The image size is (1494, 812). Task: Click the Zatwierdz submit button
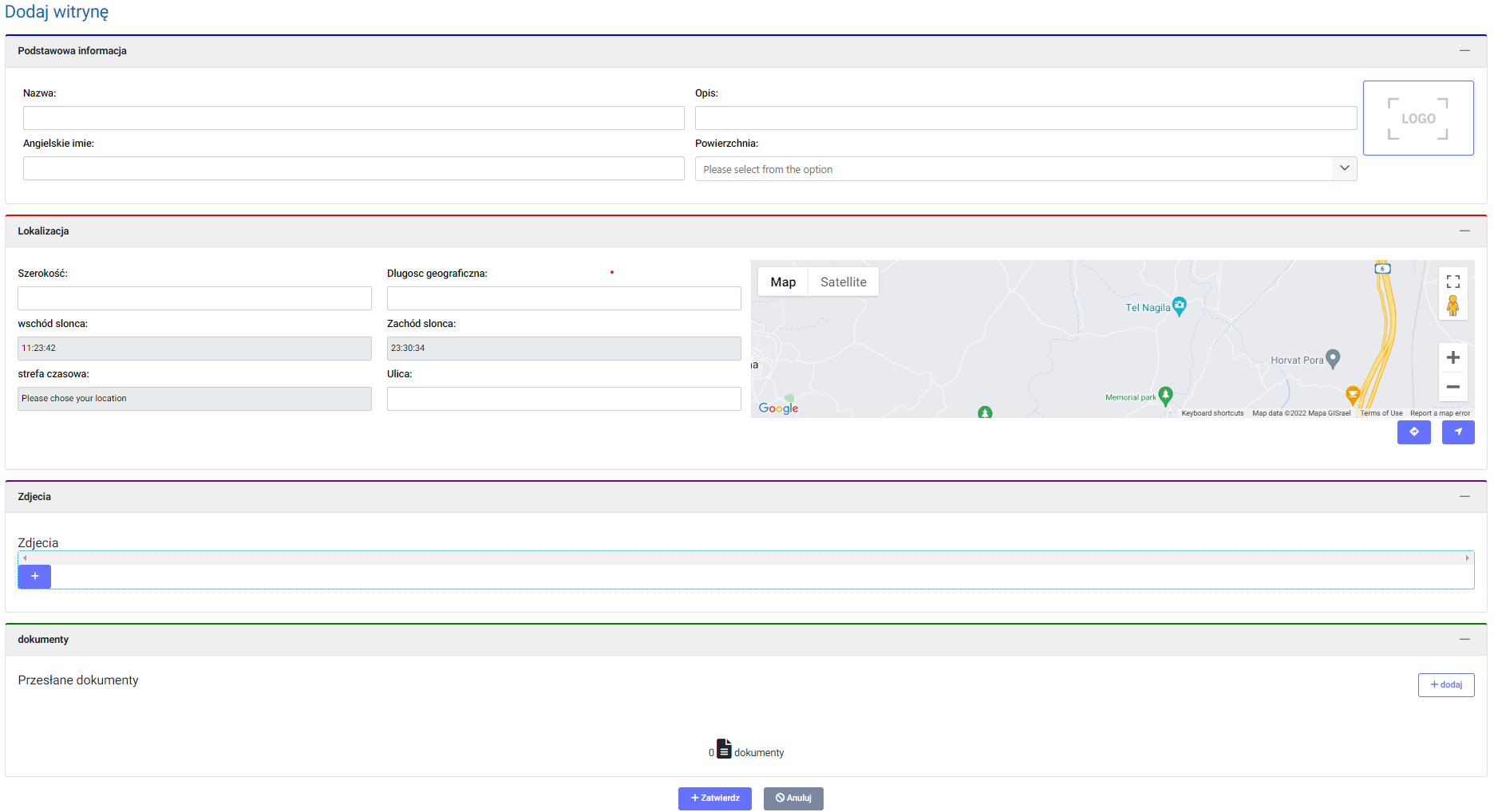click(714, 798)
